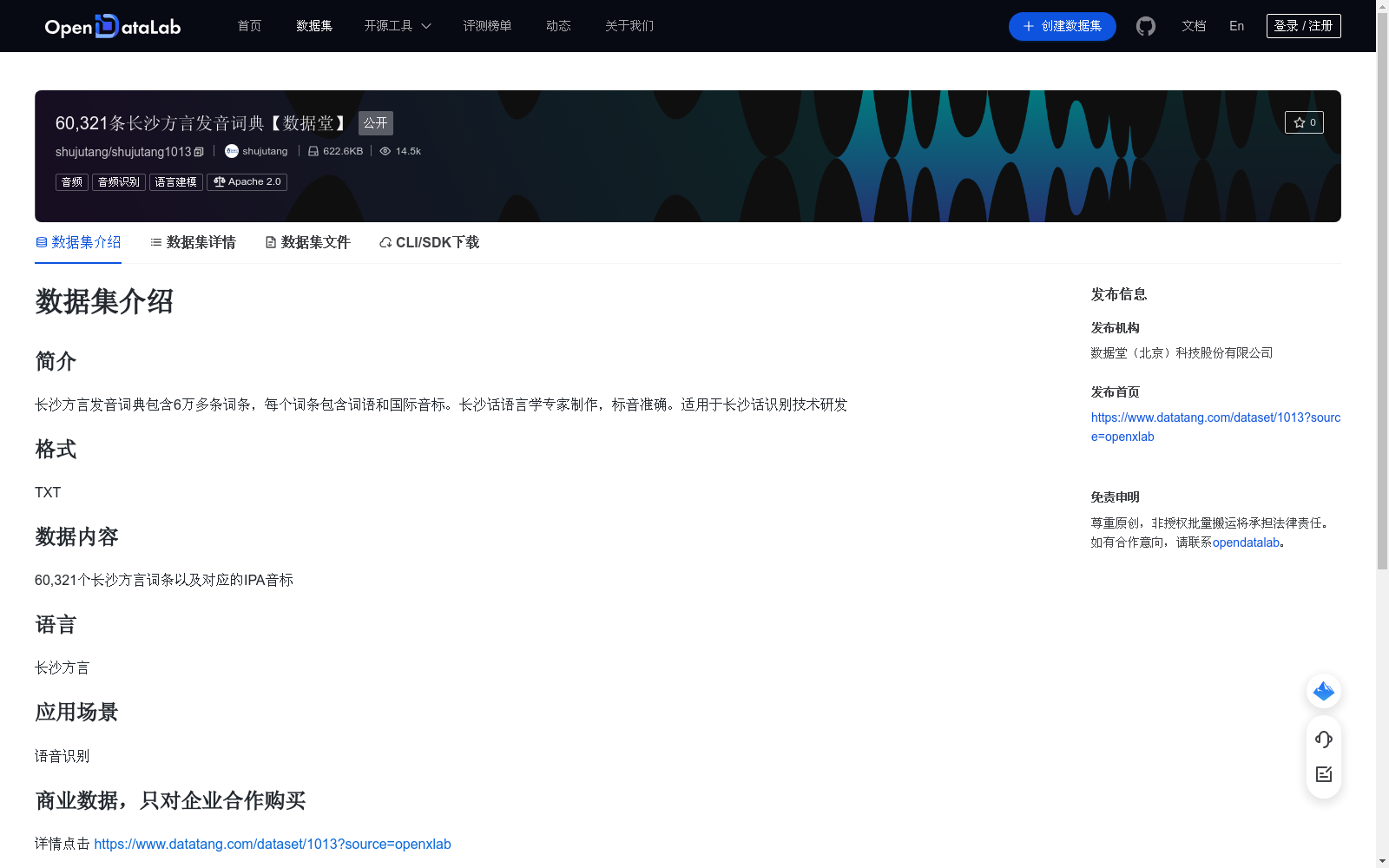Open 数据集 navigation item
Screen dimensions: 1389x868
tap(314, 26)
